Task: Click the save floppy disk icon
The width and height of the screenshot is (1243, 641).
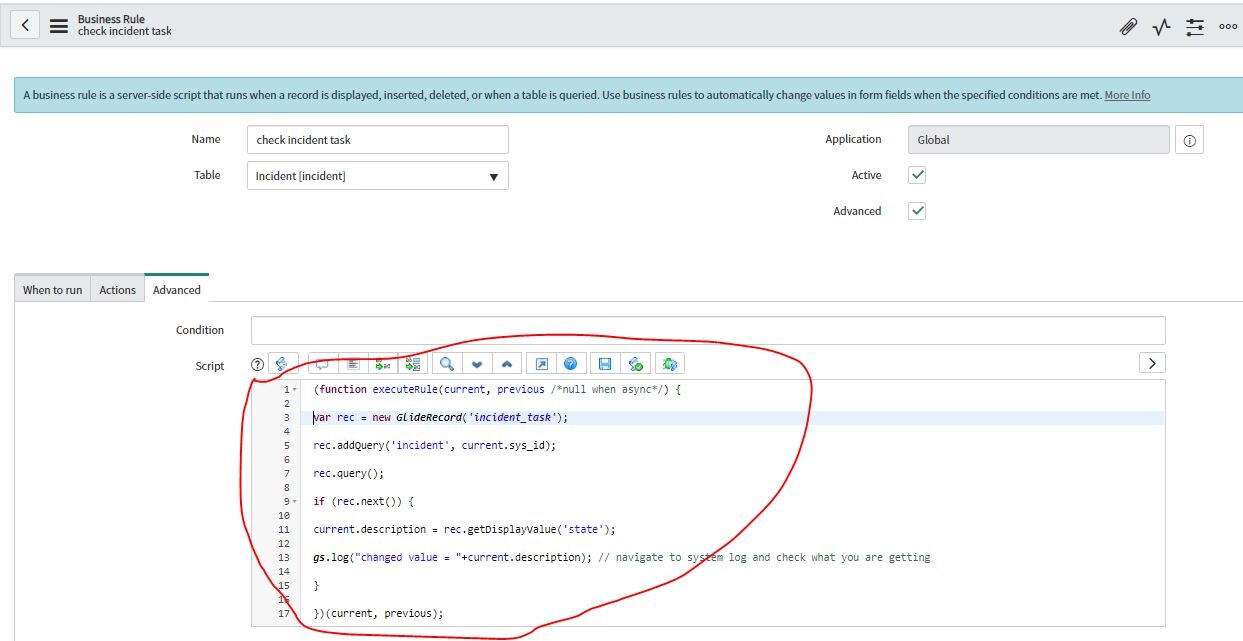Action: 605,364
